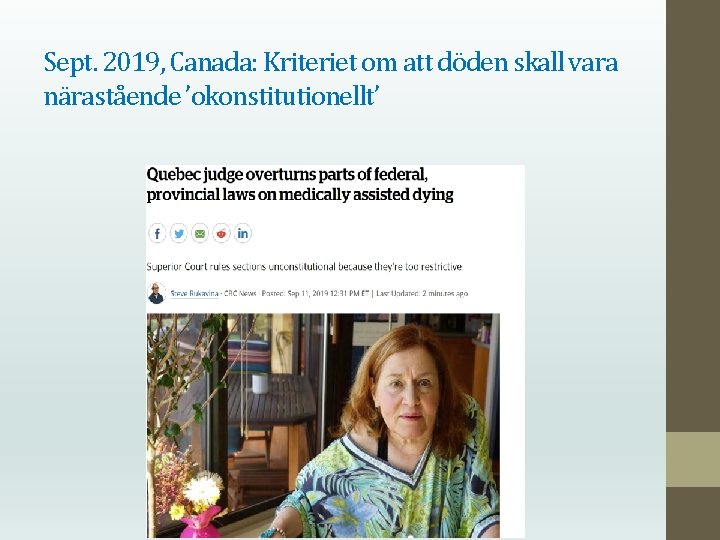Click the Reddit share icon
Image resolution: width=720 pixels, height=540 pixels.
coord(221,233)
